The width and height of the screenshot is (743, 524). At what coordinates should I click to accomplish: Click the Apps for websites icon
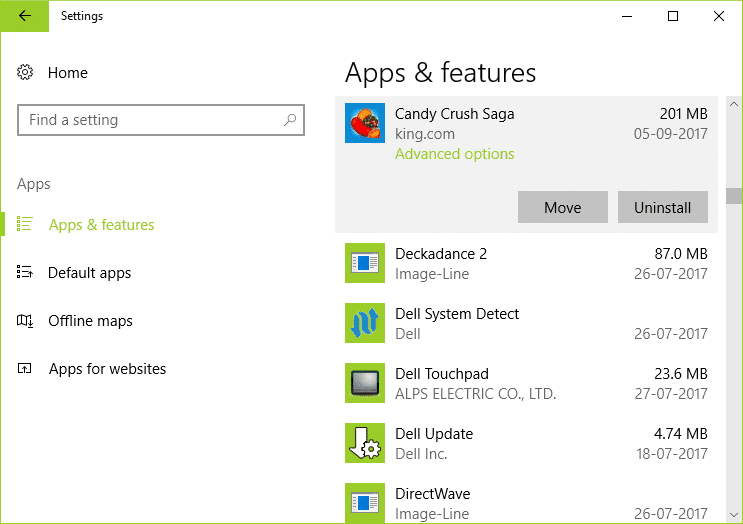(25, 368)
